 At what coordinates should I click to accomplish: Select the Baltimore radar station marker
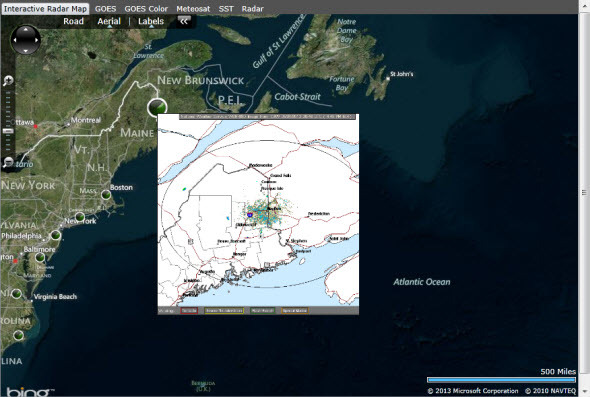[40, 257]
